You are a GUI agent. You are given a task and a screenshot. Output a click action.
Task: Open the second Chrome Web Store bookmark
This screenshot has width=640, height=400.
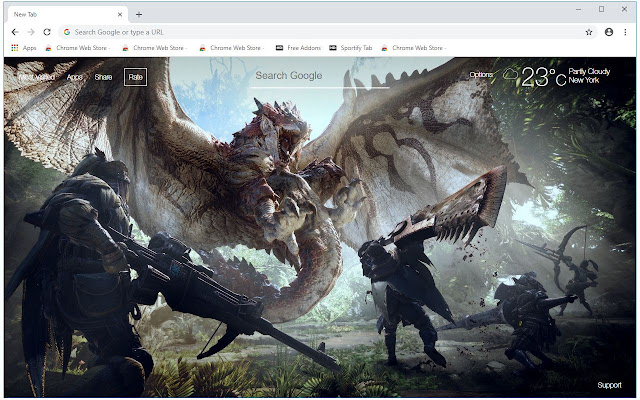[x=155, y=48]
